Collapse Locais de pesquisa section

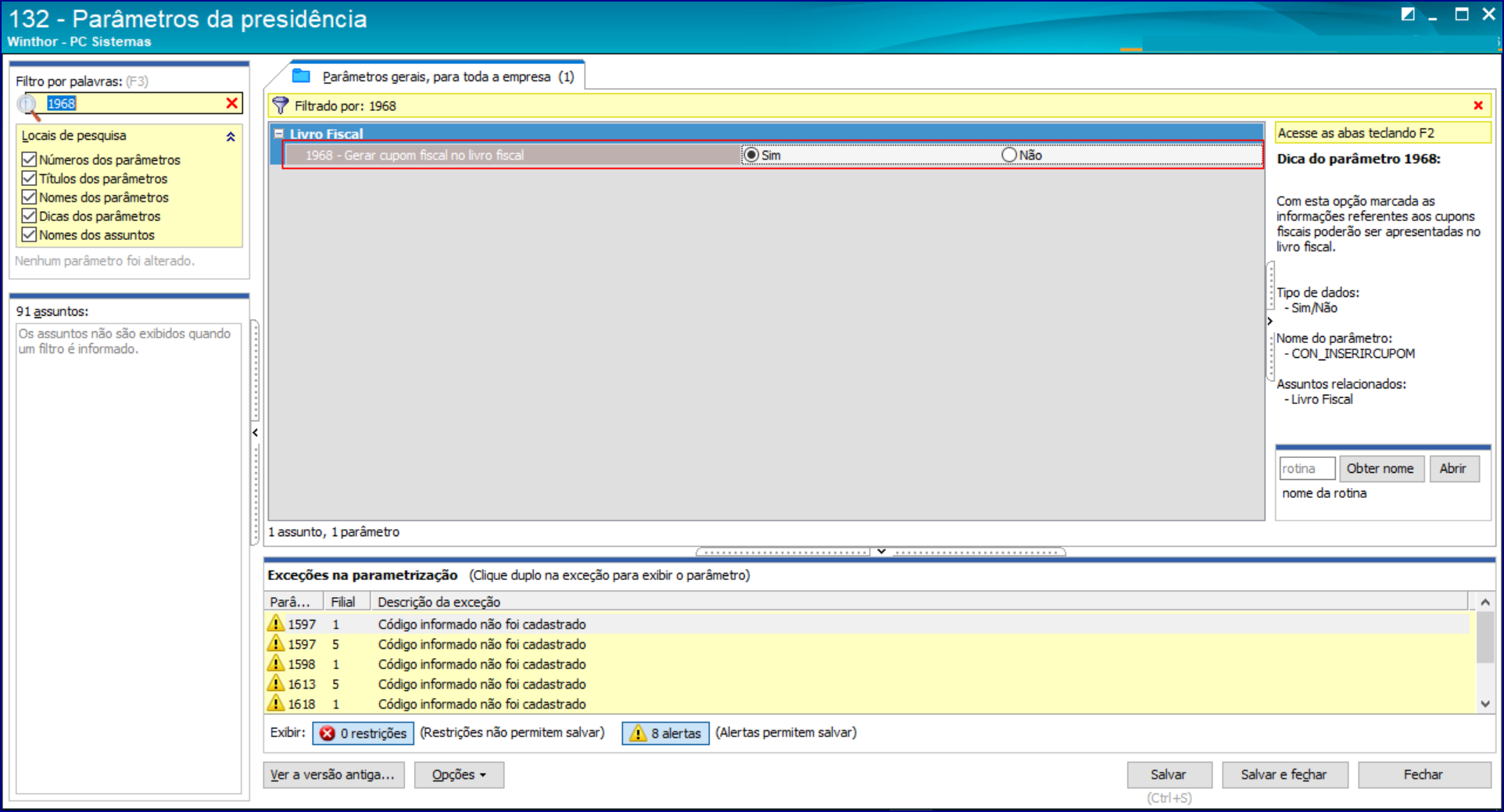[231, 136]
